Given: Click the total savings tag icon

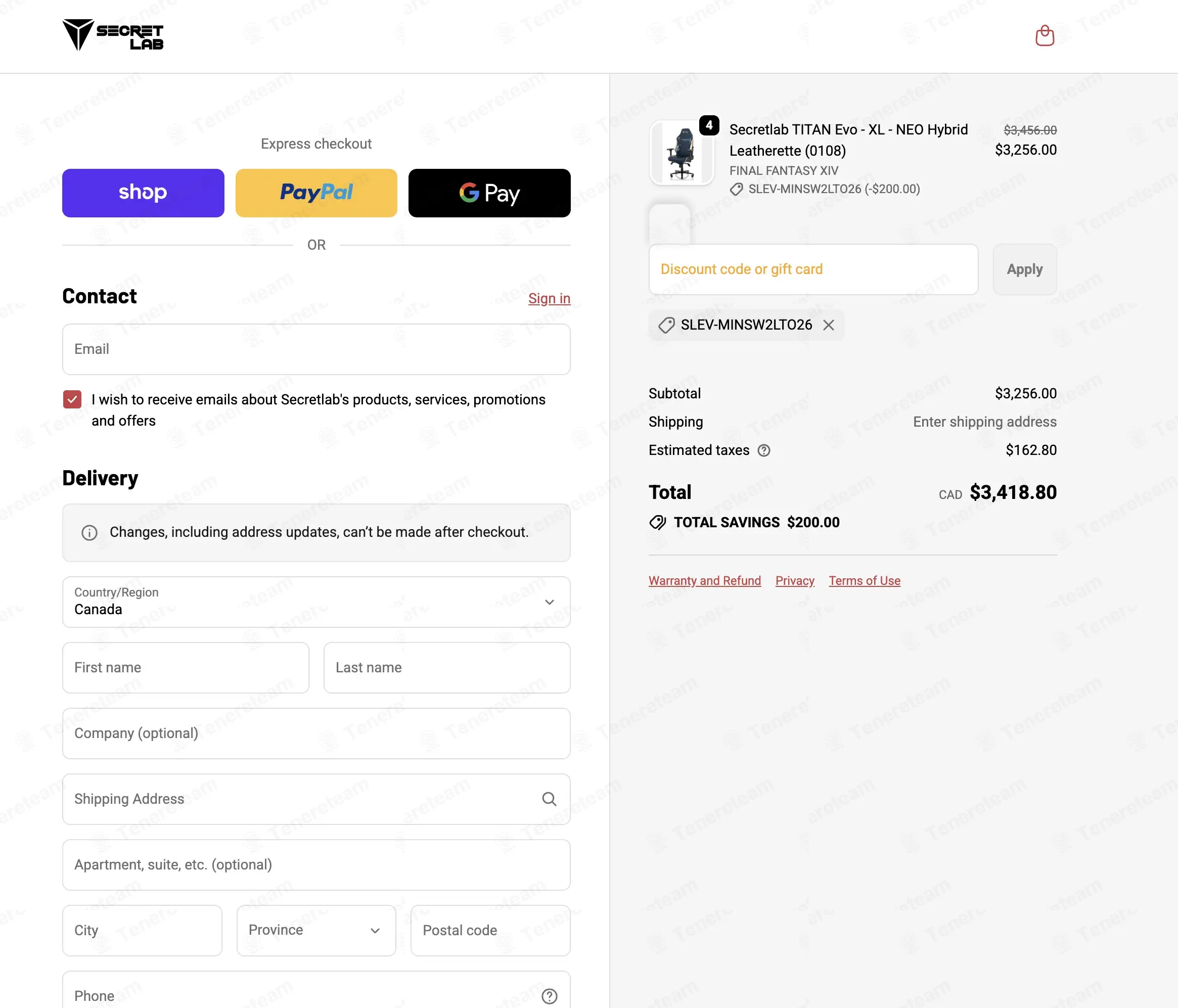Looking at the screenshot, I should pyautogui.click(x=657, y=523).
